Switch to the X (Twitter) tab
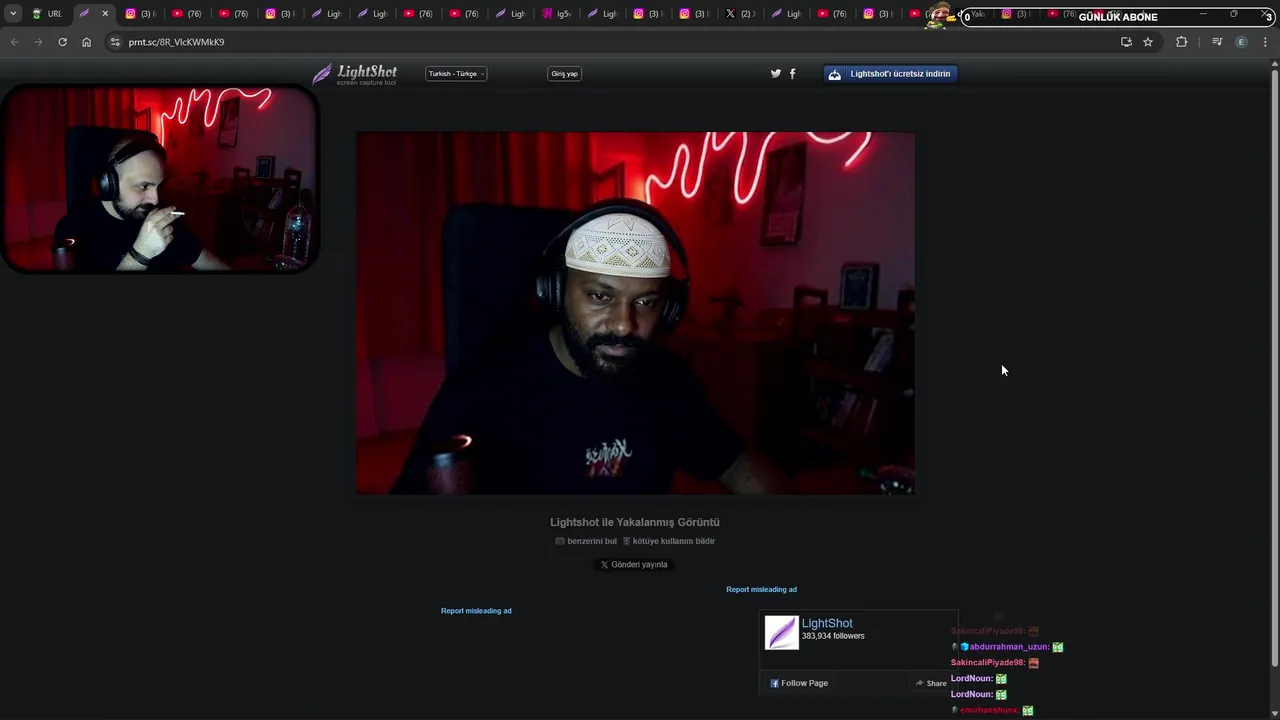The height and width of the screenshot is (720, 1280). tap(740, 14)
